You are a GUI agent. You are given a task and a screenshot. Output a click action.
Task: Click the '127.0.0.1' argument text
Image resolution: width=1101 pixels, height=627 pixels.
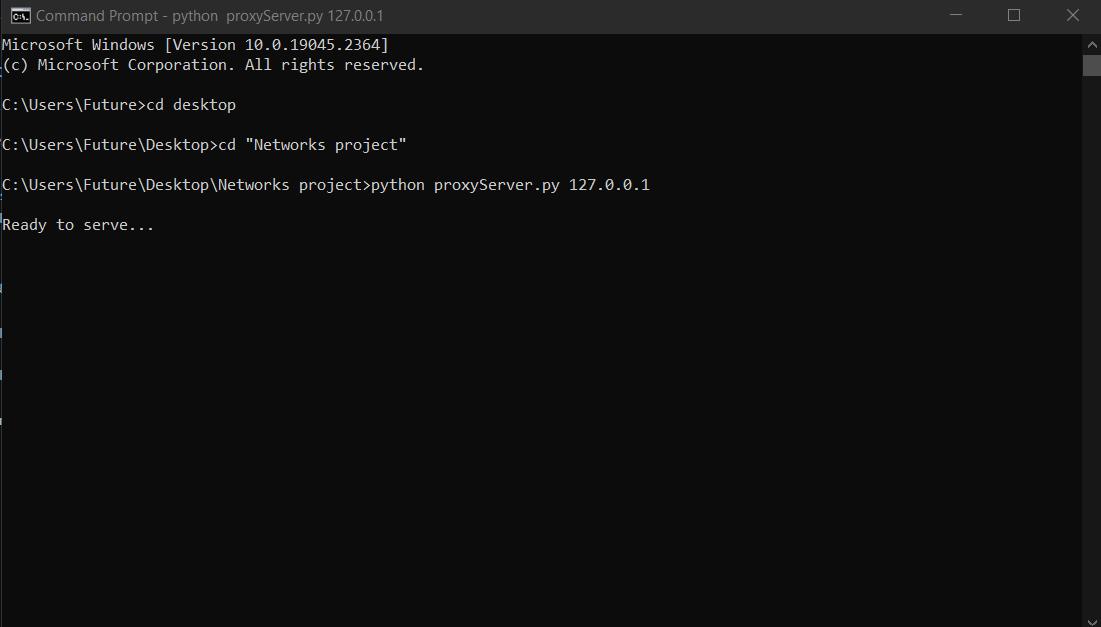point(609,184)
